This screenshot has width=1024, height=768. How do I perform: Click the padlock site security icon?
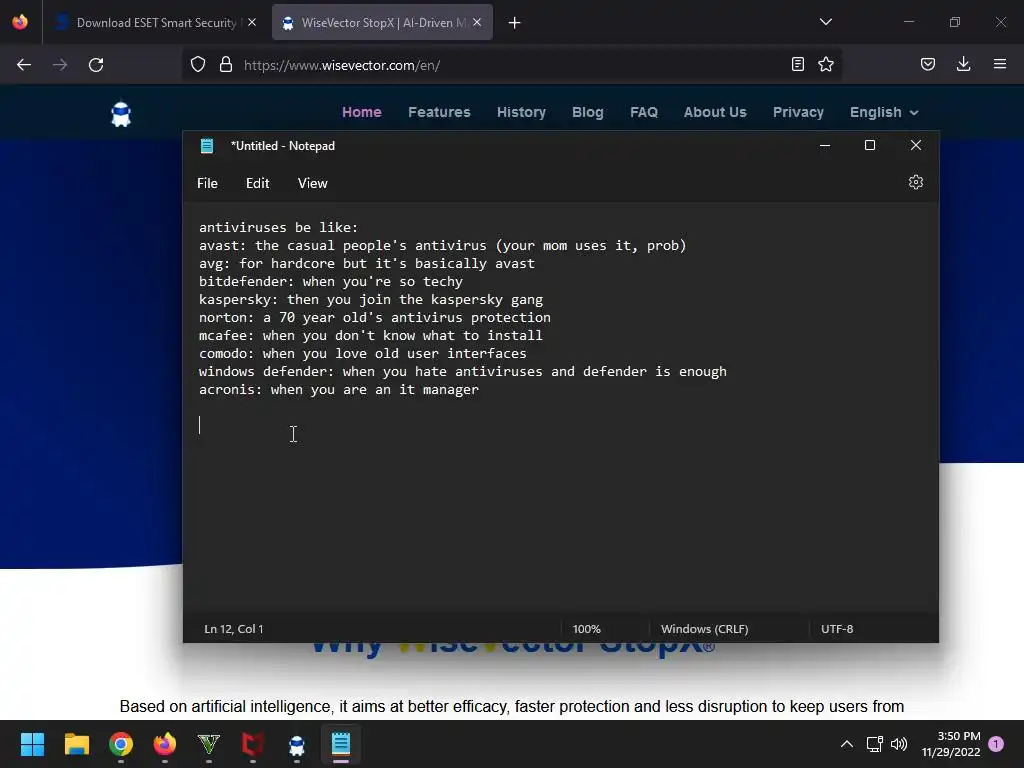(x=226, y=64)
